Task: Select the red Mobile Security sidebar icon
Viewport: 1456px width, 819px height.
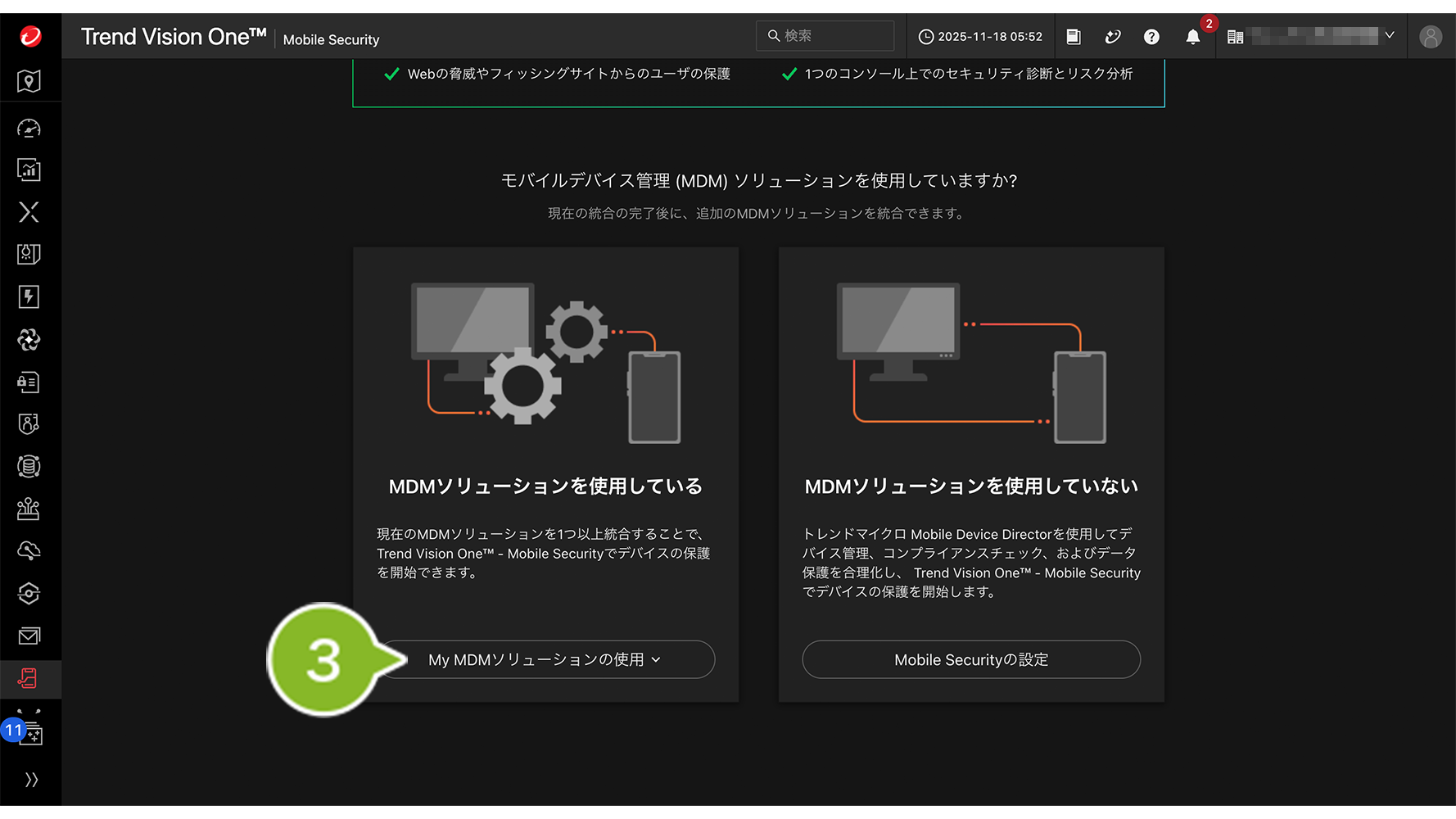Action: pos(29,678)
